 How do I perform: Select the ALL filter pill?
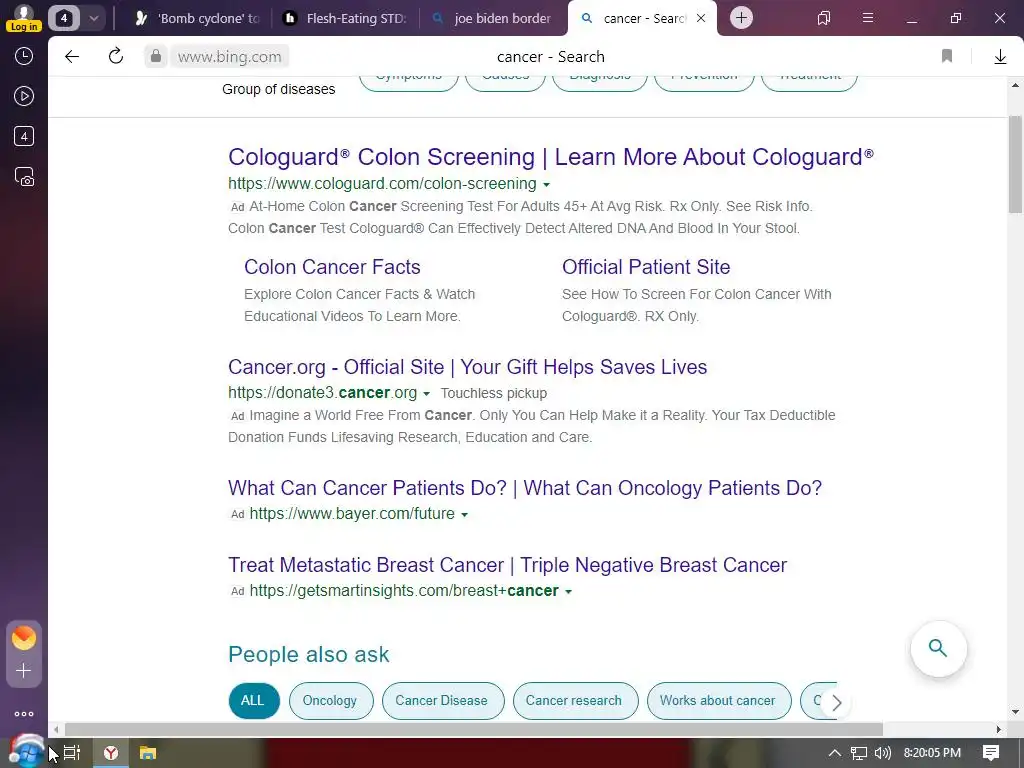click(254, 701)
